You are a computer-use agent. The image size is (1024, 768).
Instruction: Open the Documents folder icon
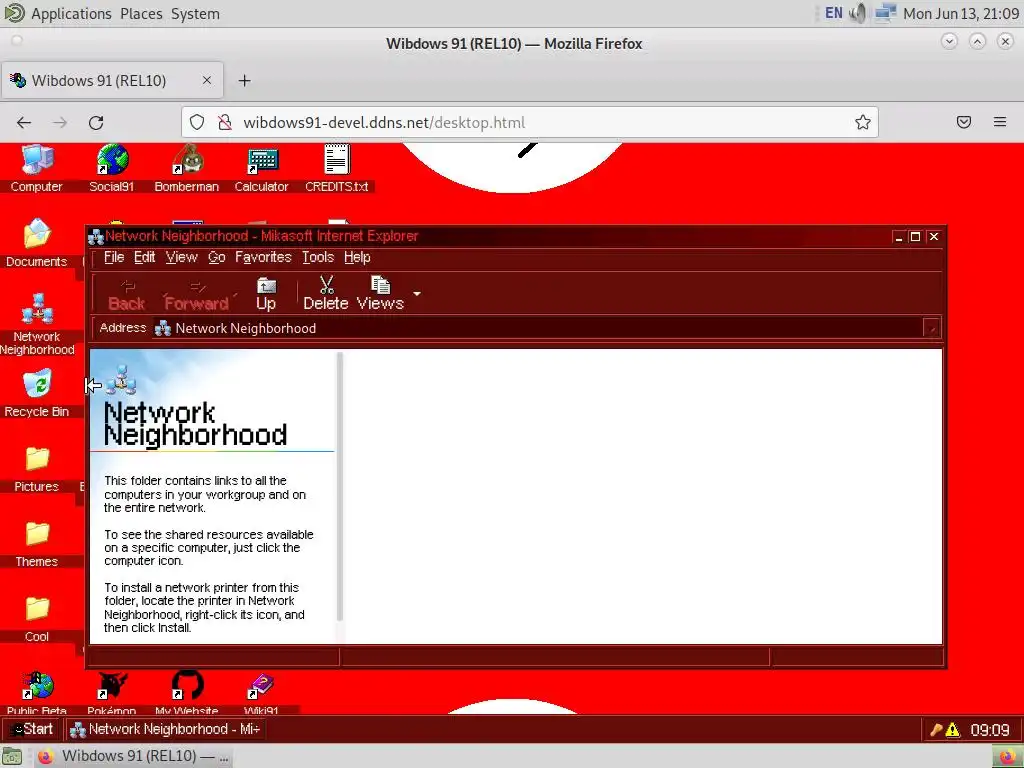pos(37,243)
